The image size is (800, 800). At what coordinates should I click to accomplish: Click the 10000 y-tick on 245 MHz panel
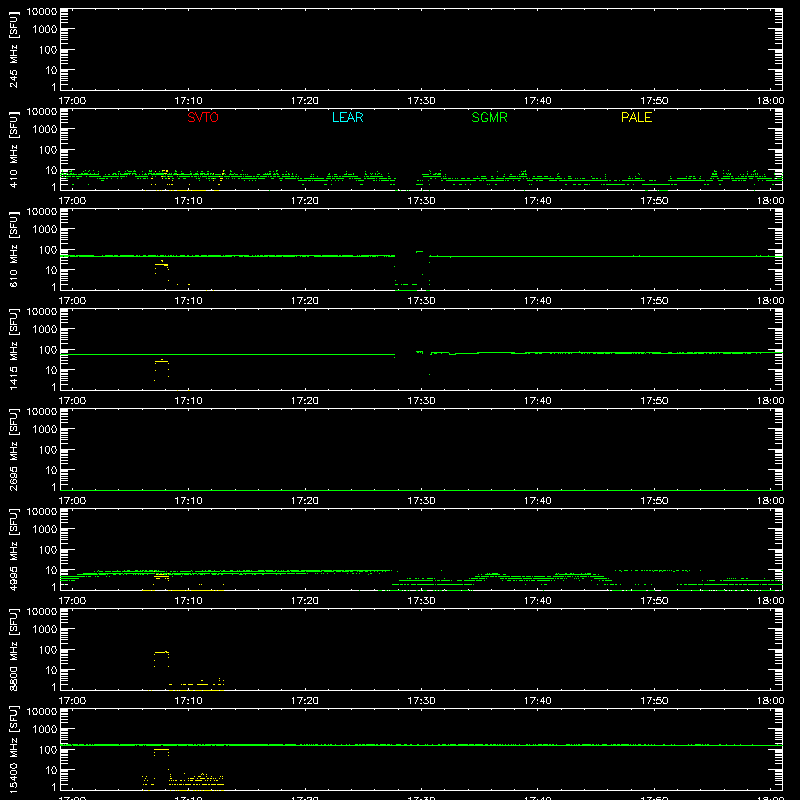click(42, 12)
